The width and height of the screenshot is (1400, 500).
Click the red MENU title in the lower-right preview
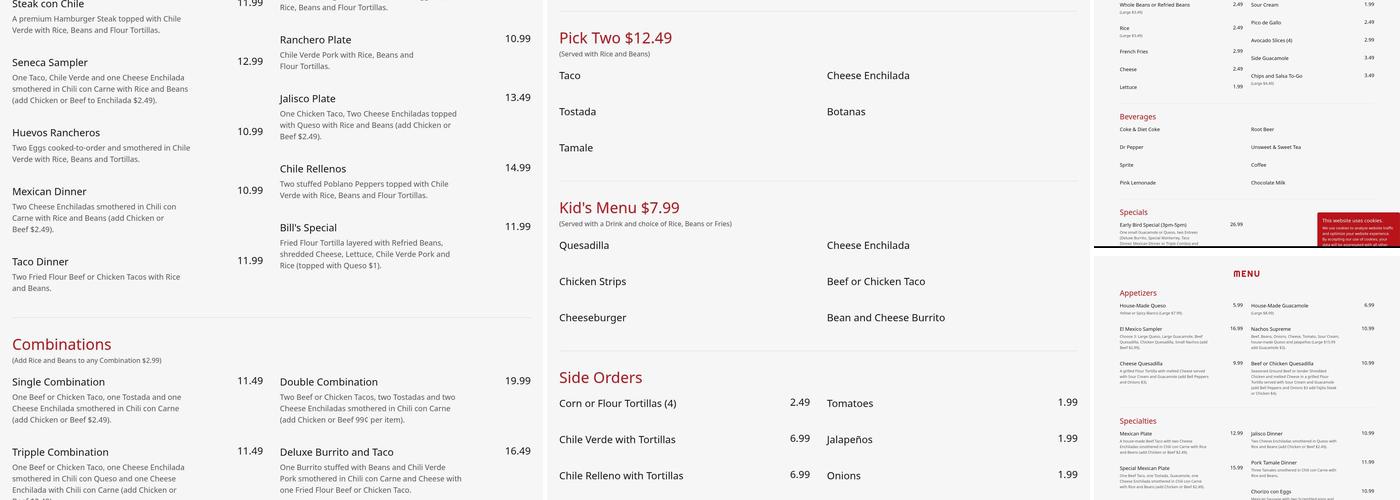(1246, 274)
